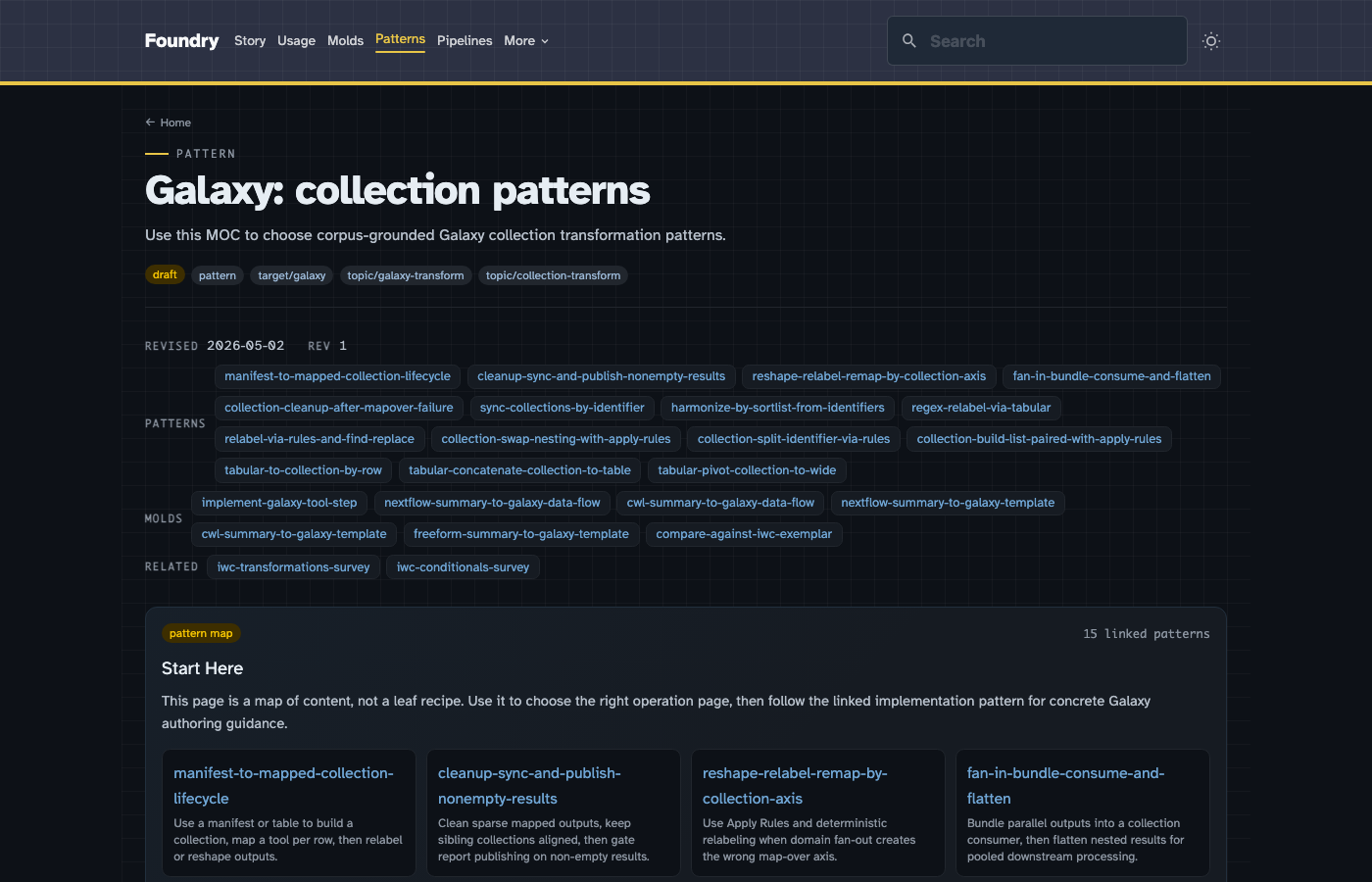Open iwc-transformations-survey related chip
The width and height of the screenshot is (1372, 882).
(x=293, y=567)
